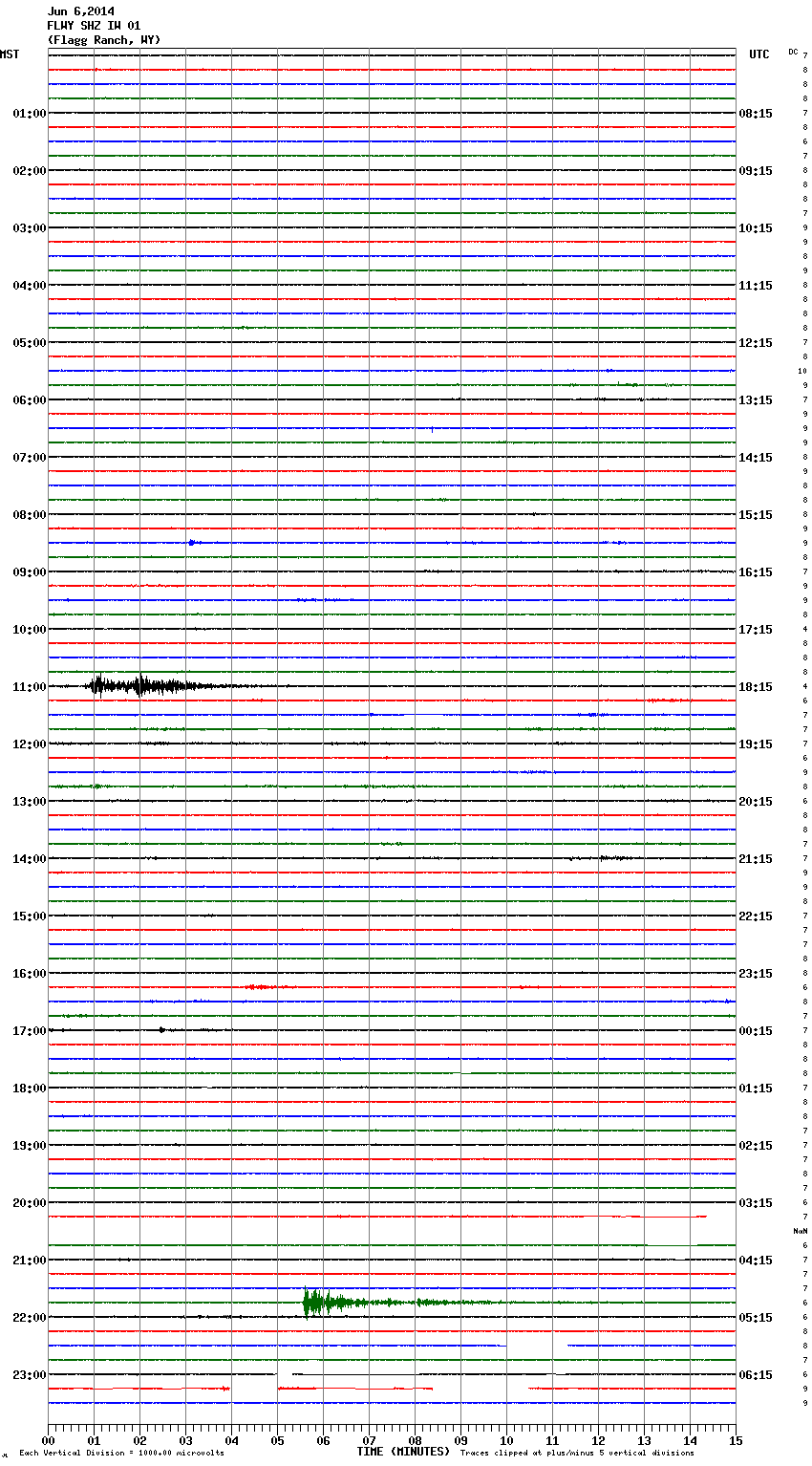
Task: Click the 01:15 UTC time label
Action: pos(756,1089)
